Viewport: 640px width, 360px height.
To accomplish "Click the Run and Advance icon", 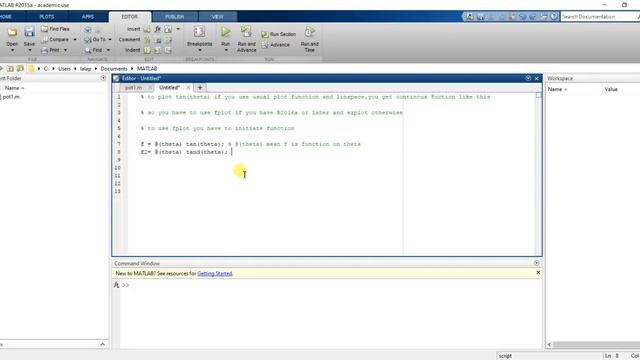I will pos(246,32).
